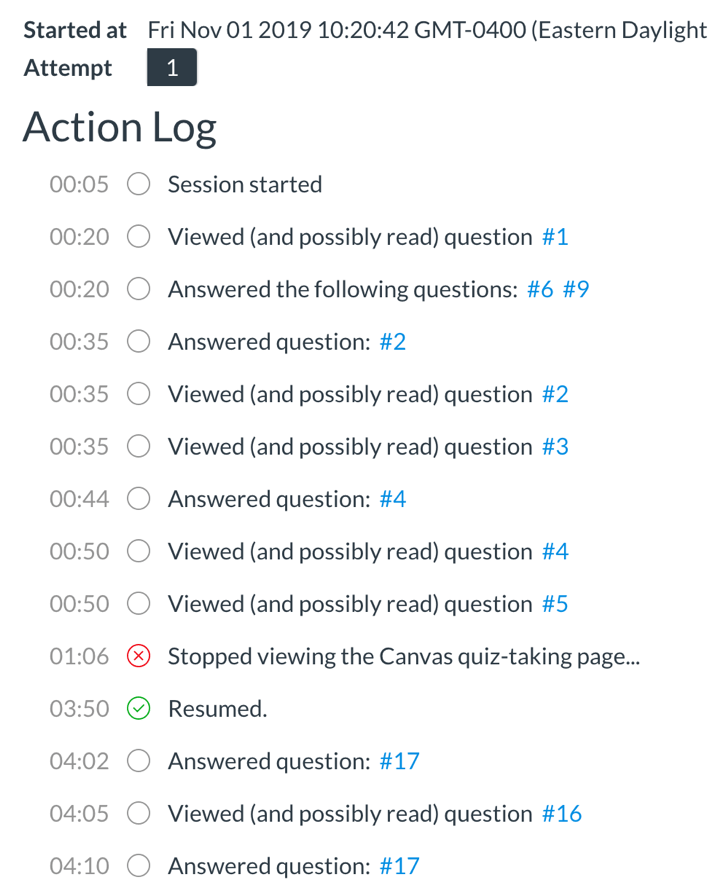Open question #6 link
Image resolution: width=710 pixels, height=883 pixels.
tap(542, 289)
